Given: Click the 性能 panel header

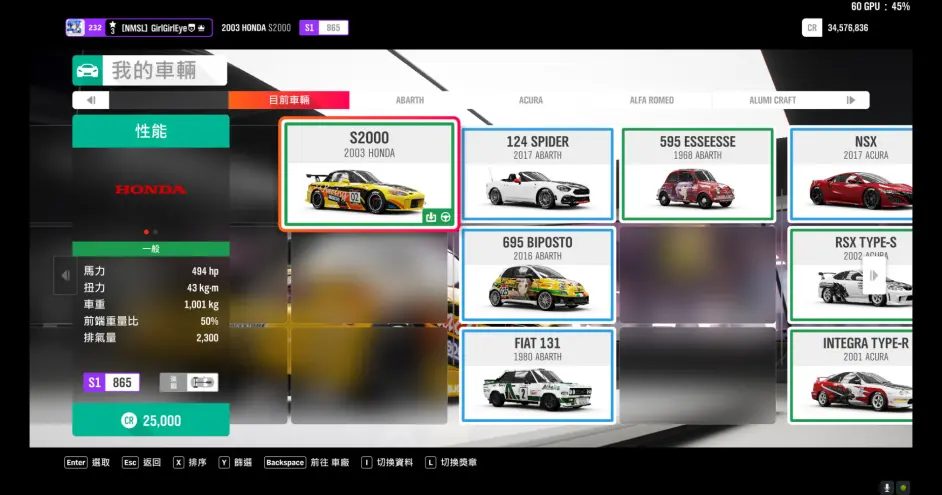Looking at the screenshot, I should pyautogui.click(x=151, y=131).
